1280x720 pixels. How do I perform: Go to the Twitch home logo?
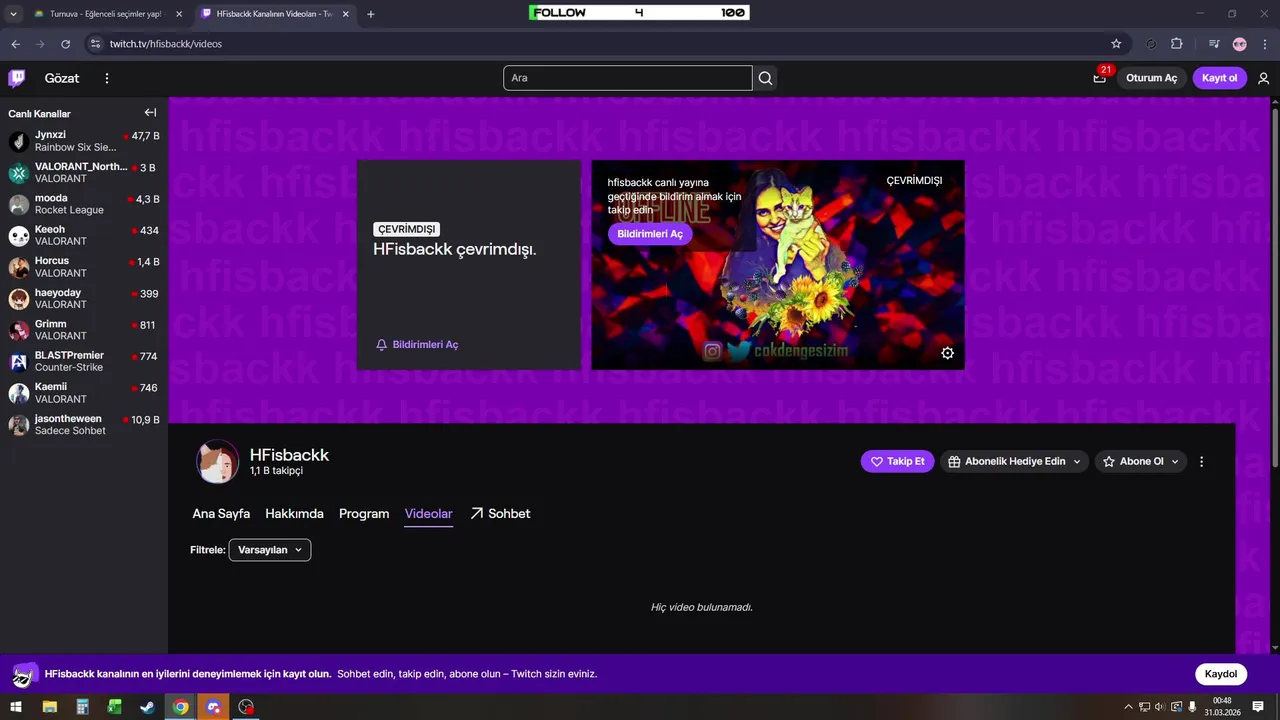pyautogui.click(x=17, y=78)
